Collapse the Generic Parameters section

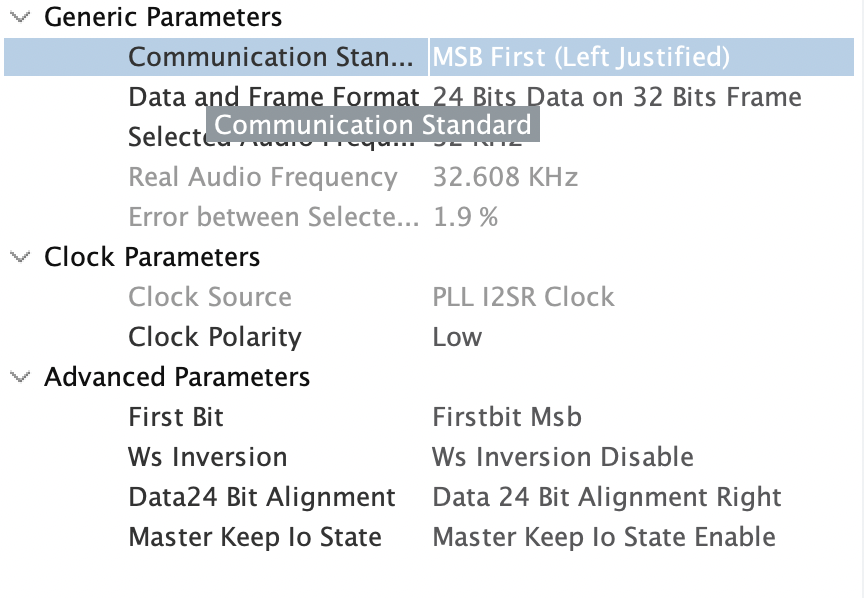coord(17,17)
